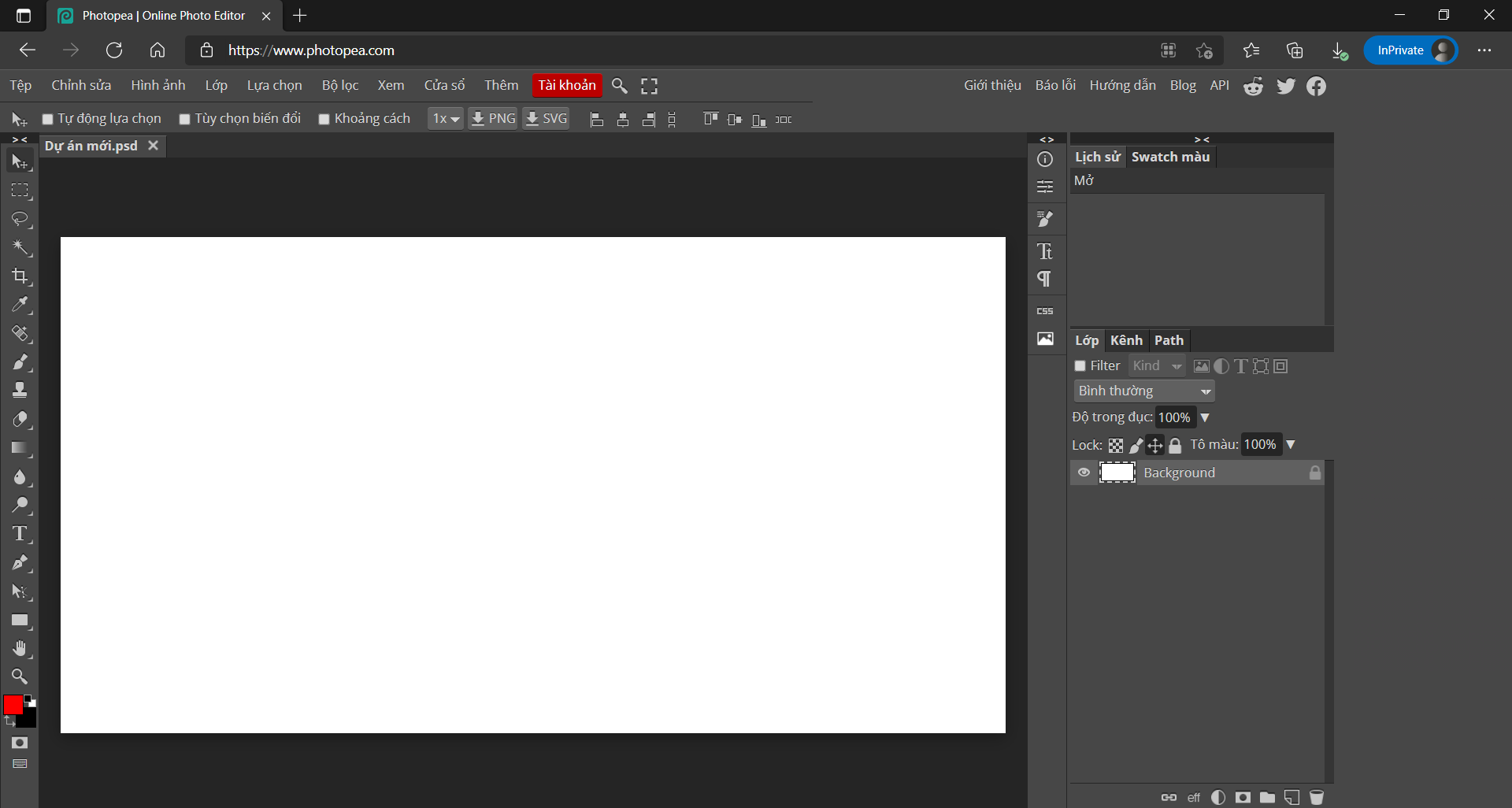Select the Path Selection tool
The width and height of the screenshot is (1512, 808).
[20, 591]
